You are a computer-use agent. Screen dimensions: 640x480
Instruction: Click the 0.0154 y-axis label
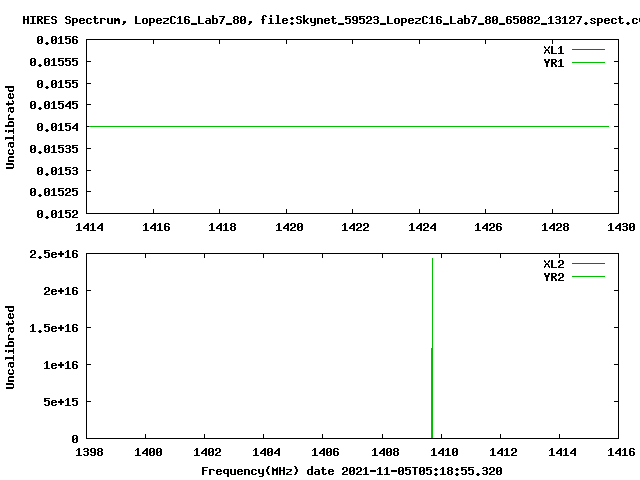click(x=57, y=127)
